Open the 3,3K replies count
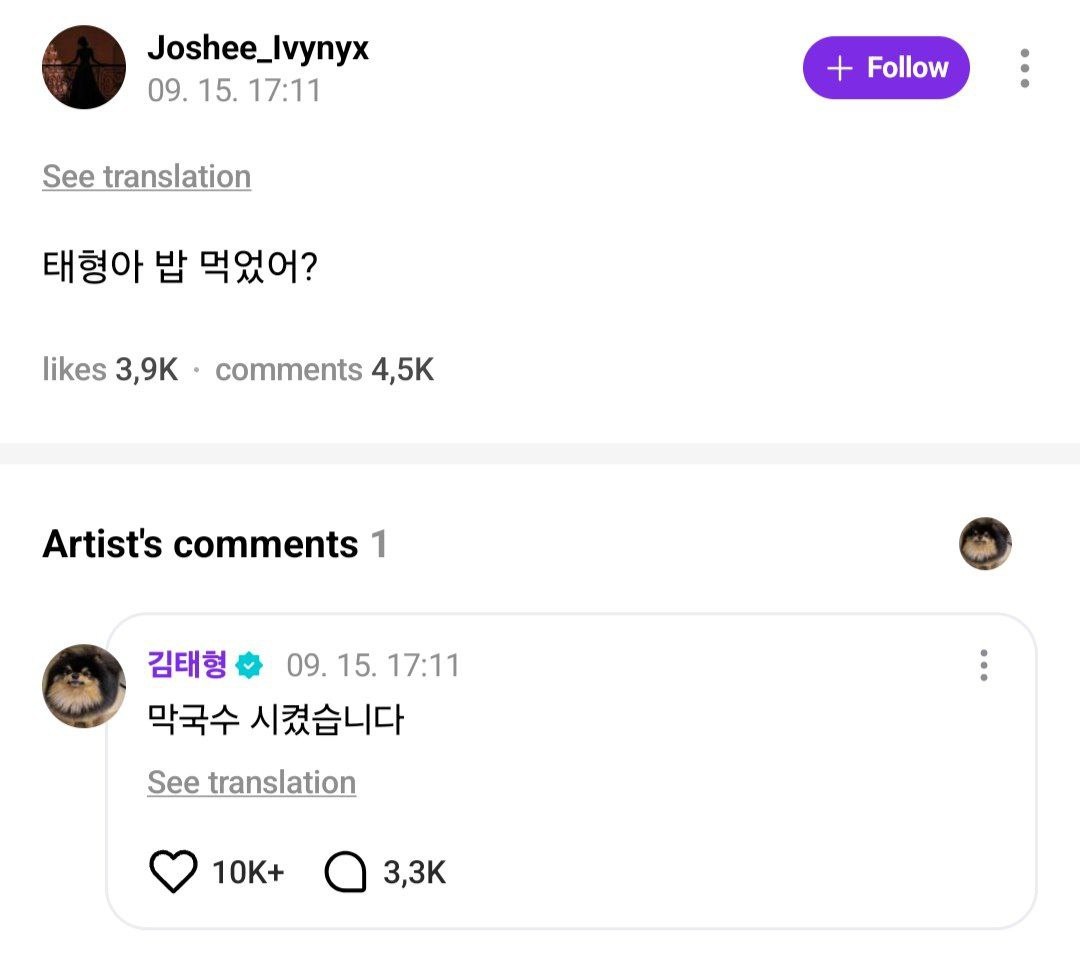Screen dimensions: 1080x957 pyautogui.click(x=414, y=872)
